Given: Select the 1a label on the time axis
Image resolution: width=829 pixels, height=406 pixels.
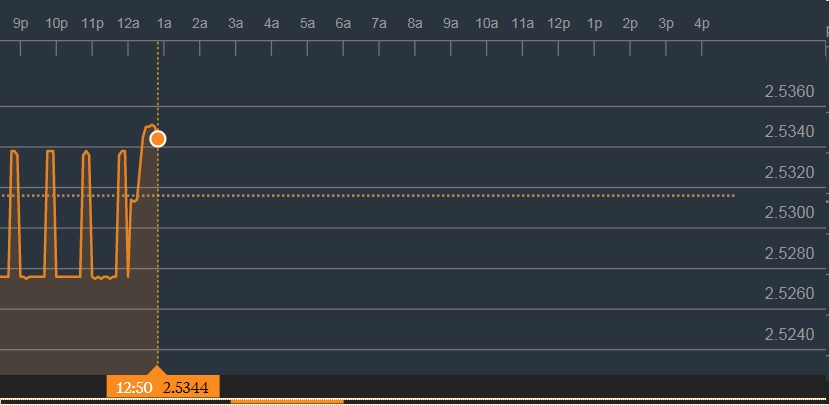Looking at the screenshot, I should pos(164,22).
